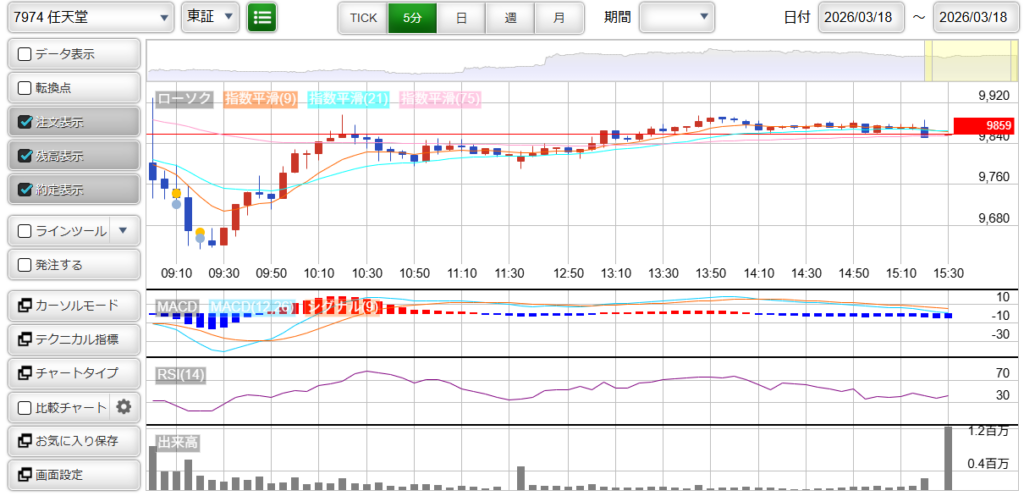Open the 東証 exchange dropdown

click(210, 17)
